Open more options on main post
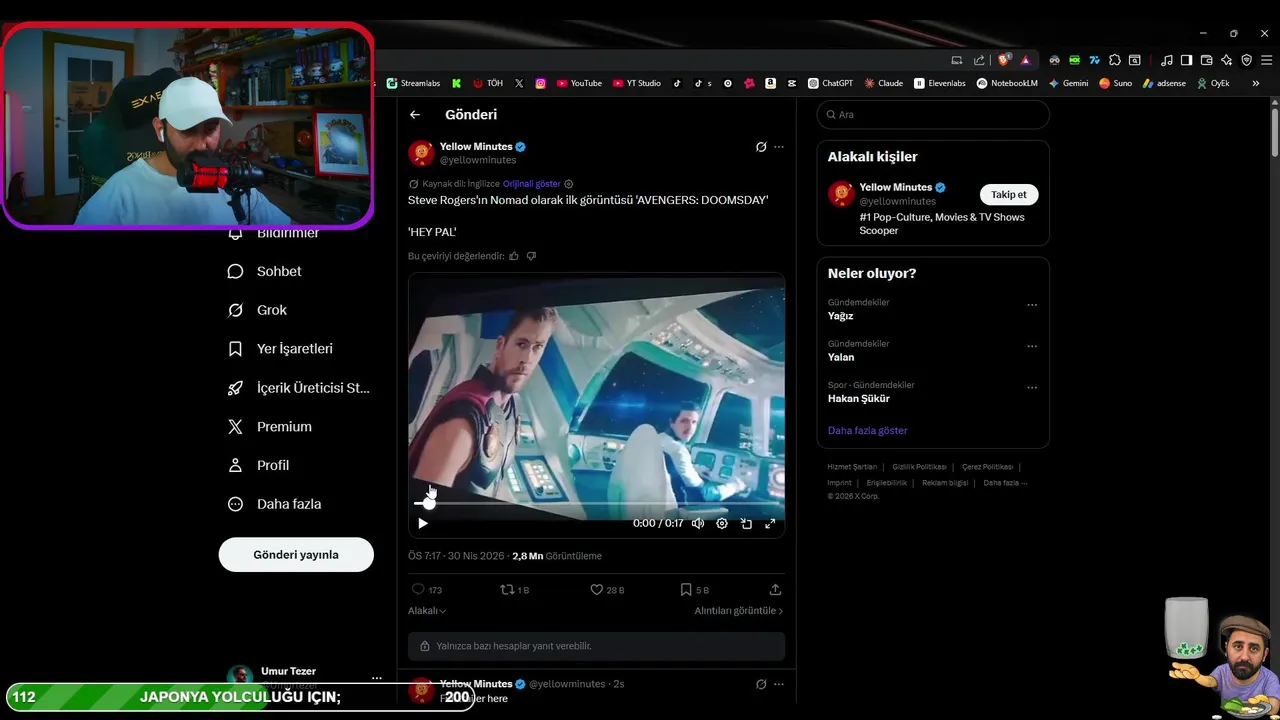This screenshot has width=1280, height=720. 779,147
